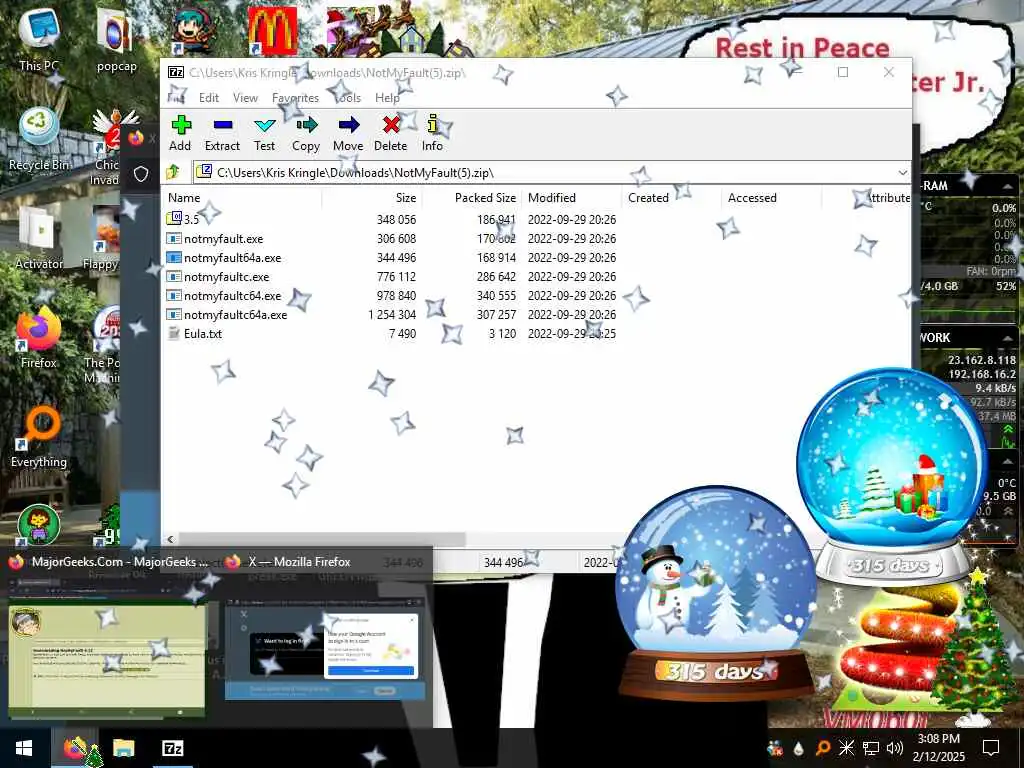Viewport: 1024px width, 768px height.
Task: Click the network tray icon
Action: pyautogui.click(x=871, y=748)
